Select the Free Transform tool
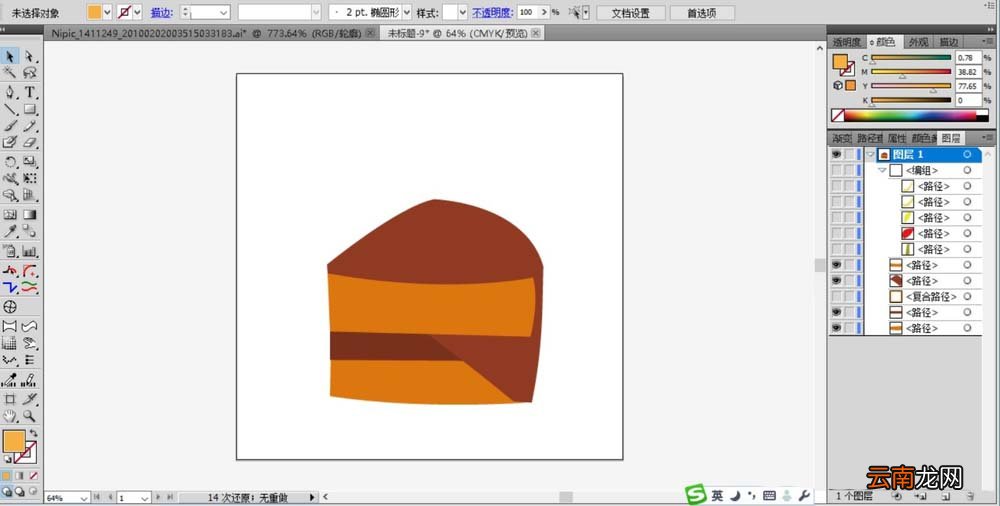 click(x=29, y=178)
